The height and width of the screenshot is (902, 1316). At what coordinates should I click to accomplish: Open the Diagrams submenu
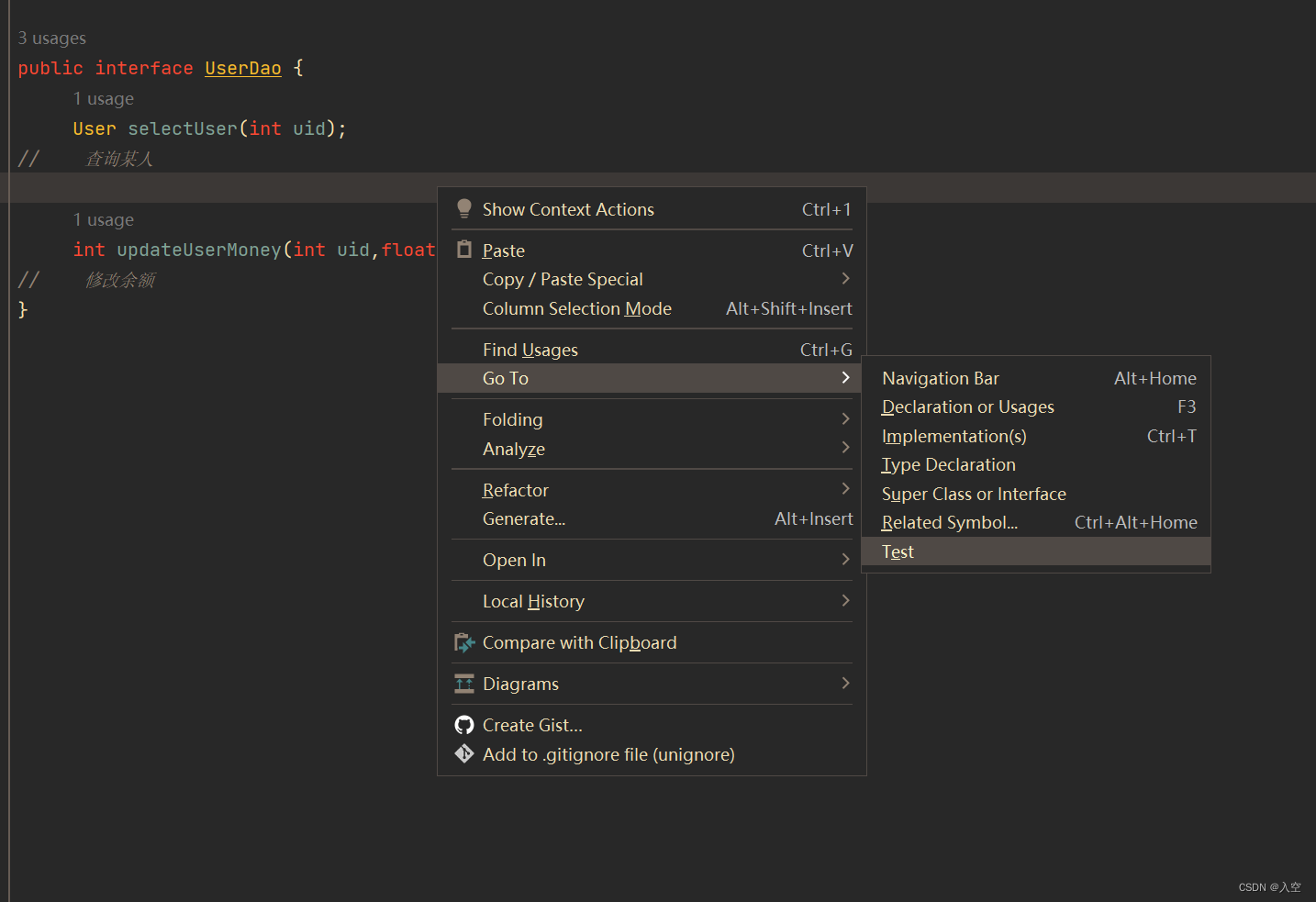(652, 684)
